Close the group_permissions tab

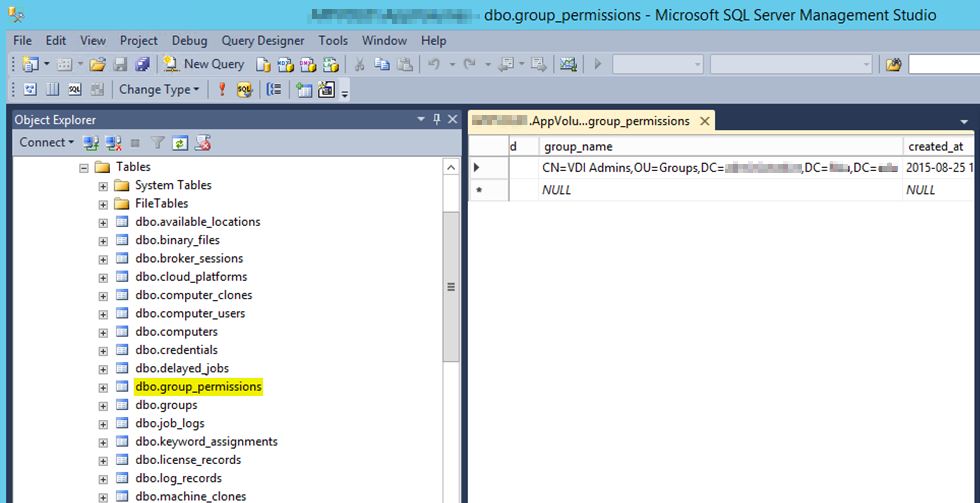click(704, 121)
